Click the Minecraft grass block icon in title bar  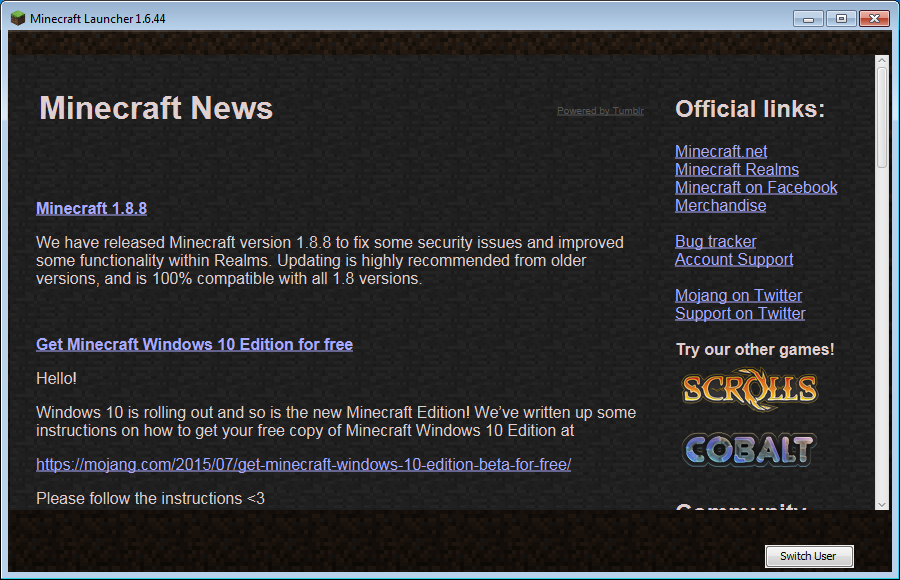tap(18, 18)
